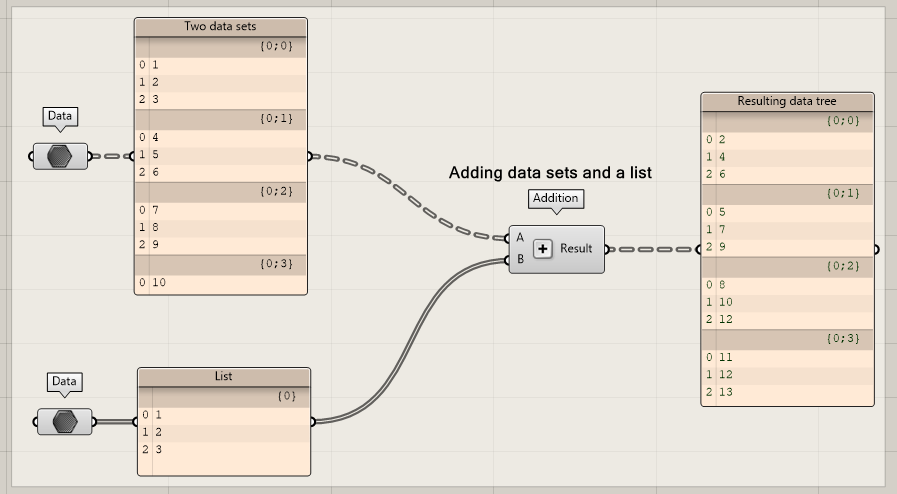
Task: Click the plus icon on Addition component
Action: pyautogui.click(x=542, y=249)
